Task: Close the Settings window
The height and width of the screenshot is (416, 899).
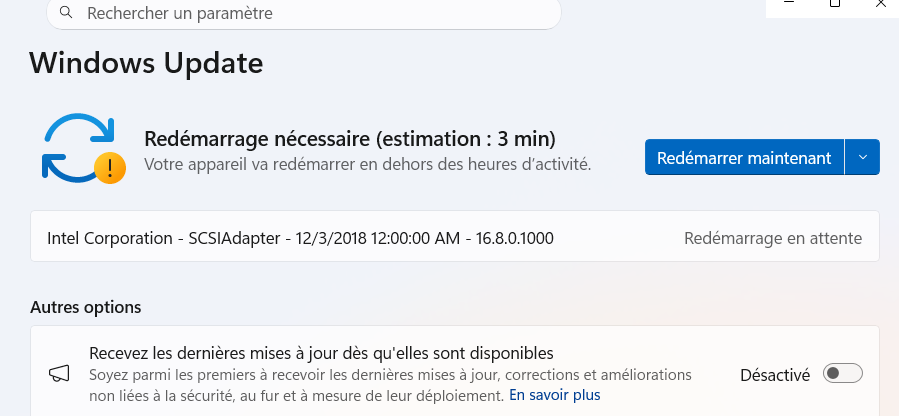Action: (879, 5)
